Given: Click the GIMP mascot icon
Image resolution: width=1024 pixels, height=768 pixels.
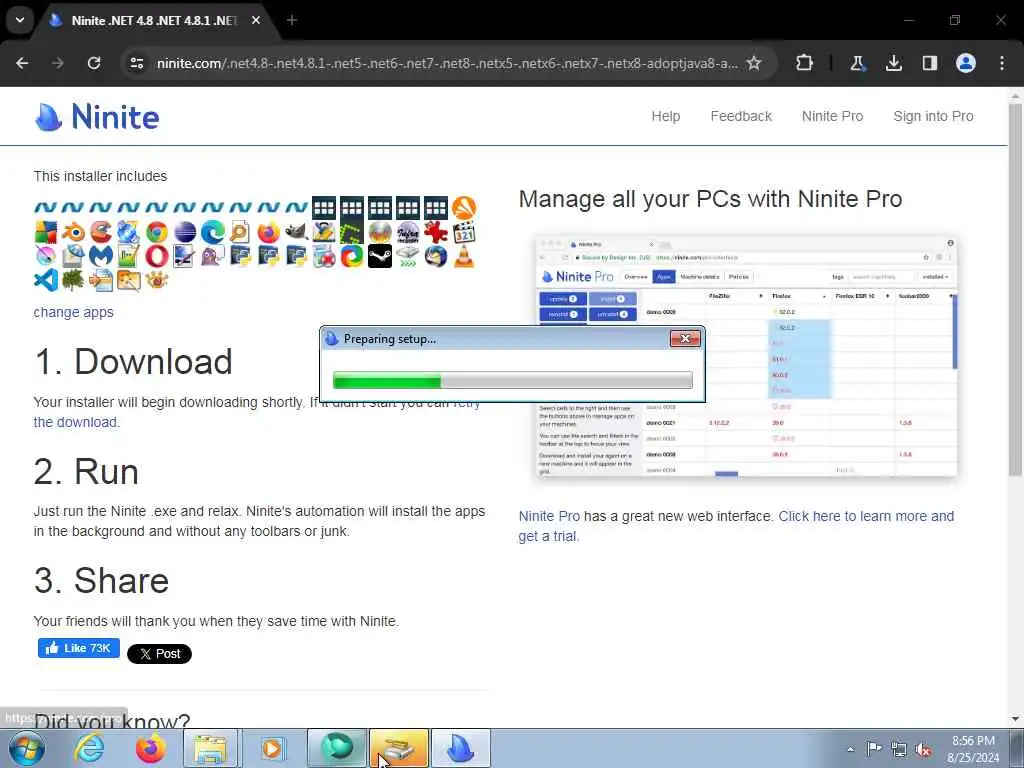Looking at the screenshot, I should click(x=296, y=232).
